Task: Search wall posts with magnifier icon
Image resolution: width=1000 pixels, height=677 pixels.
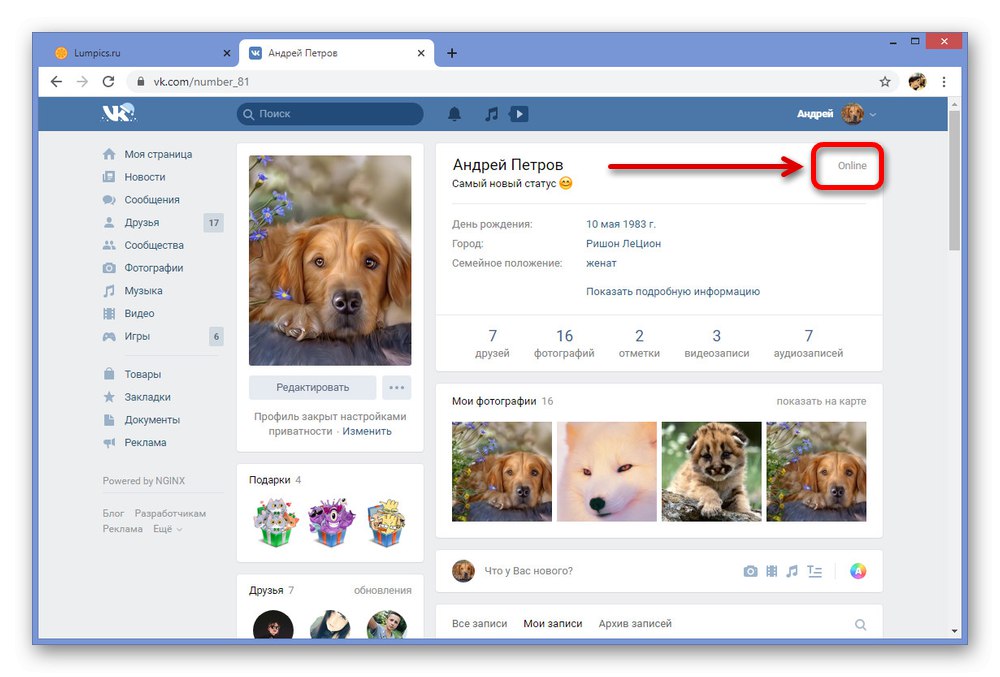Action: tap(860, 624)
